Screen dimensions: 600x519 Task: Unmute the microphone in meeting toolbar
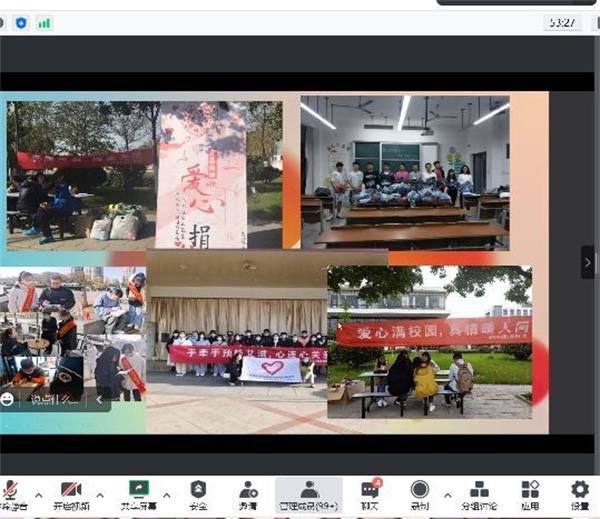tap(12, 491)
